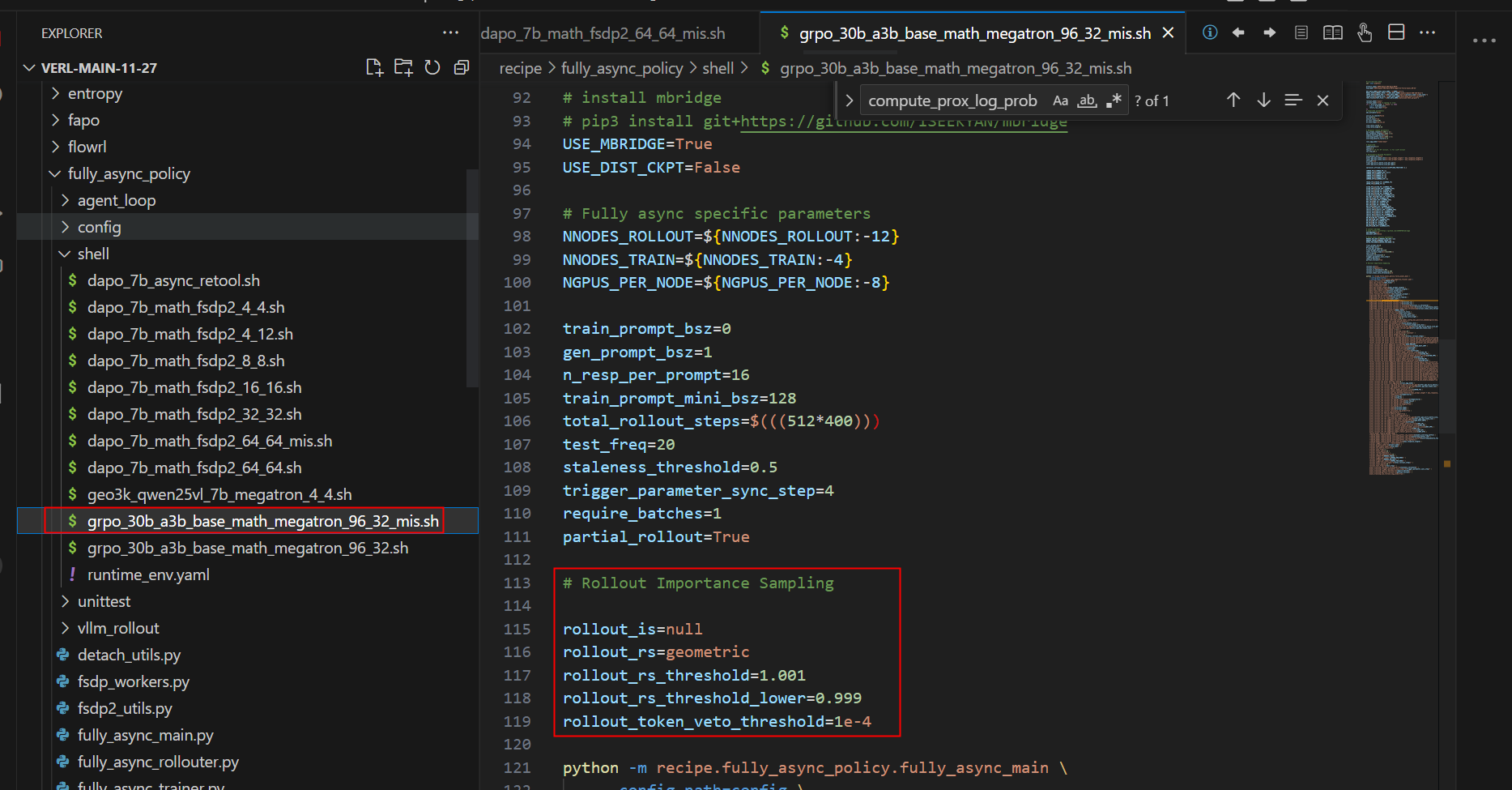Screen dimensions: 1512x790
Task: Click line number 113 in gutter
Action: coord(517,583)
